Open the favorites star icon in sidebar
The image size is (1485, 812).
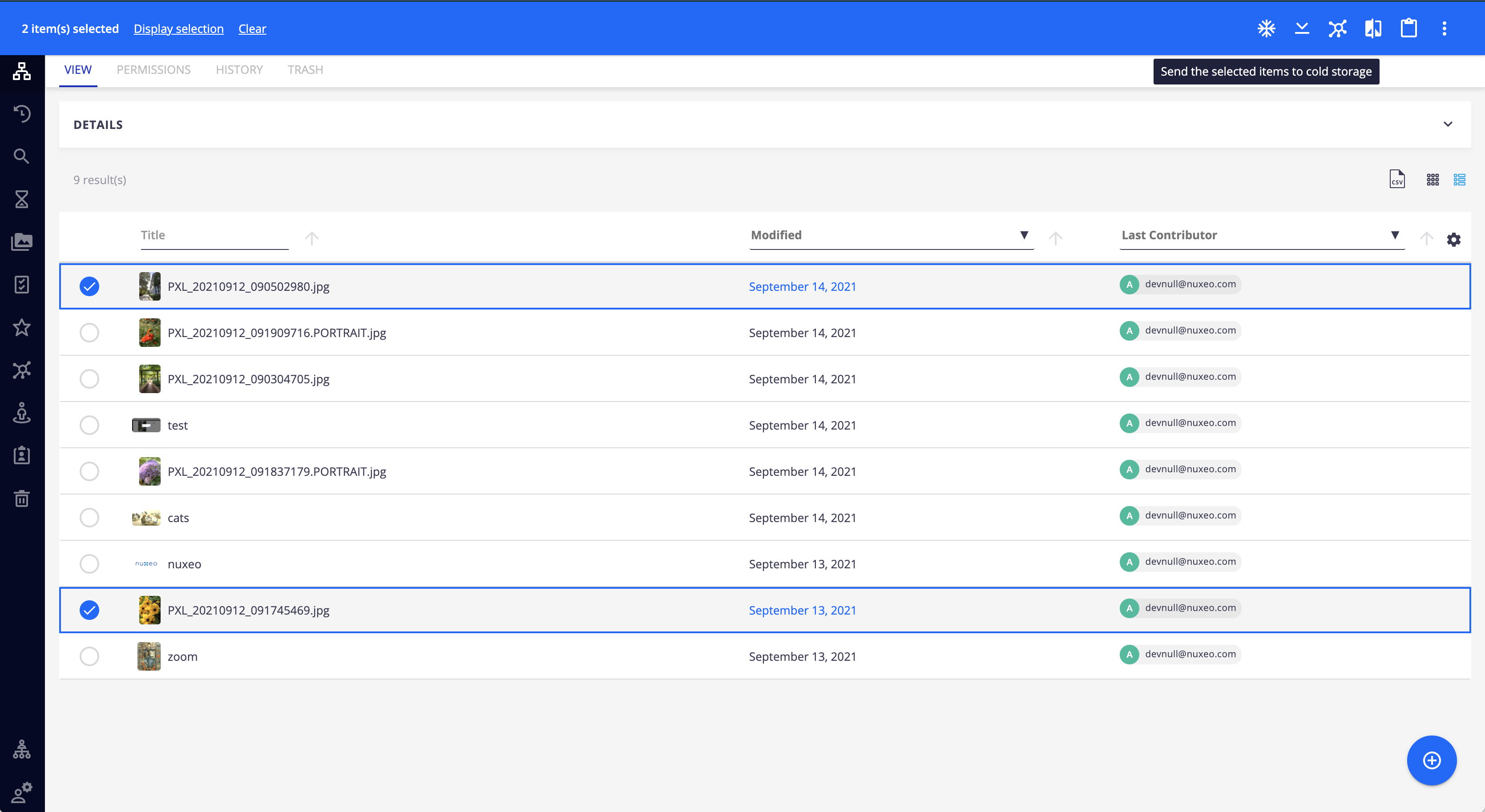(x=22, y=327)
